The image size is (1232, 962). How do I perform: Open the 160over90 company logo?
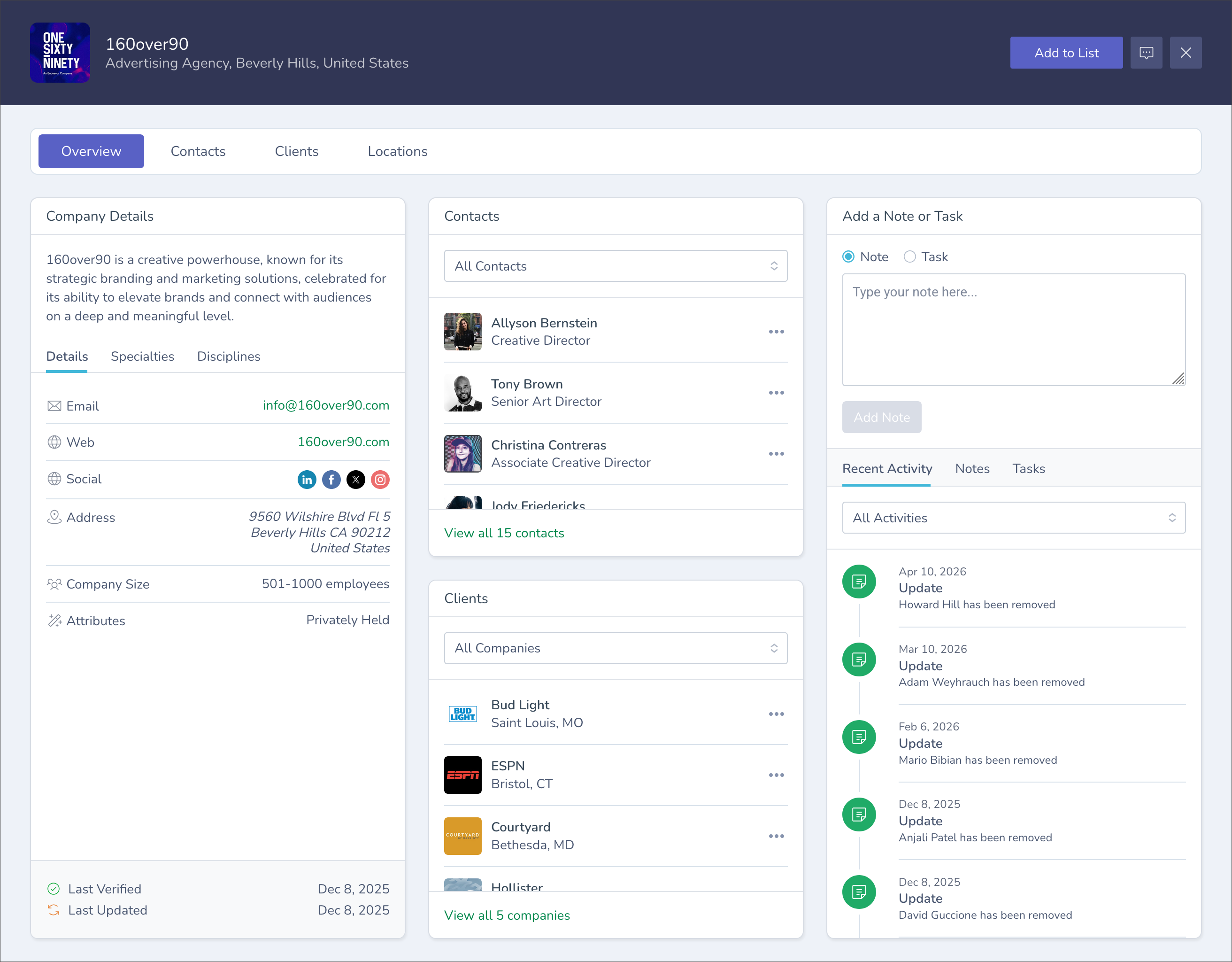pos(60,53)
